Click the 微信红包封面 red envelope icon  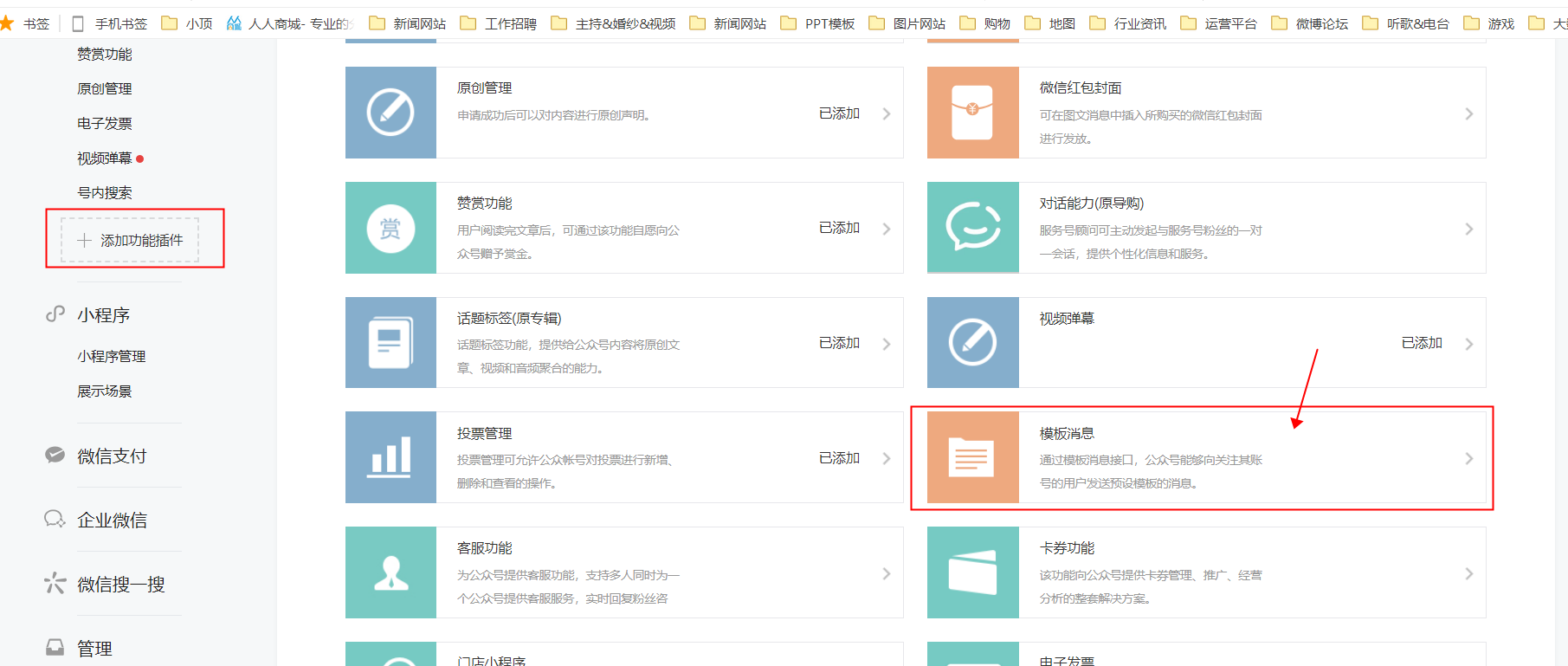click(972, 113)
